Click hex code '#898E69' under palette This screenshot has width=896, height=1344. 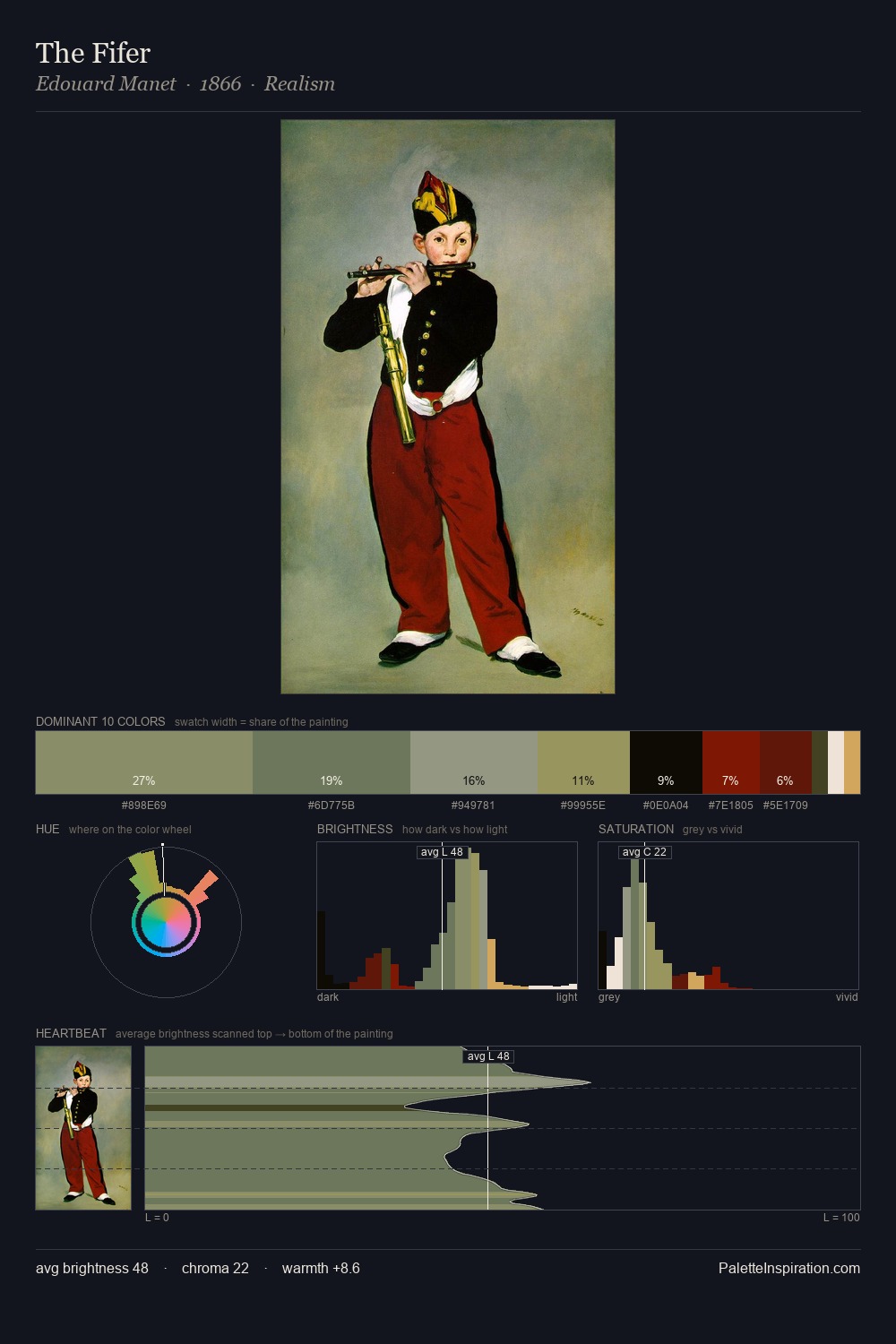pos(144,806)
